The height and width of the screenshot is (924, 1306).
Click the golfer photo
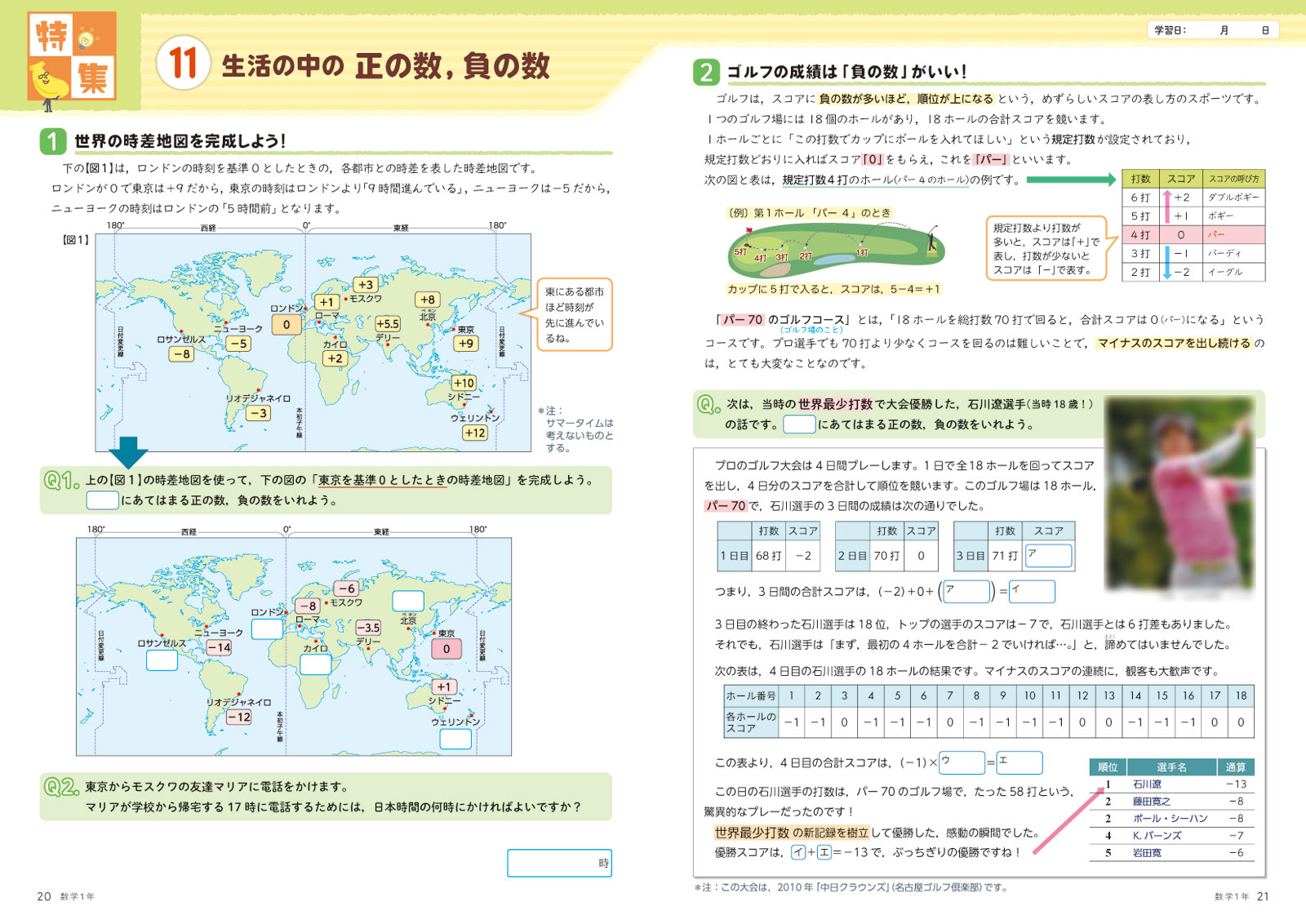(1179, 495)
